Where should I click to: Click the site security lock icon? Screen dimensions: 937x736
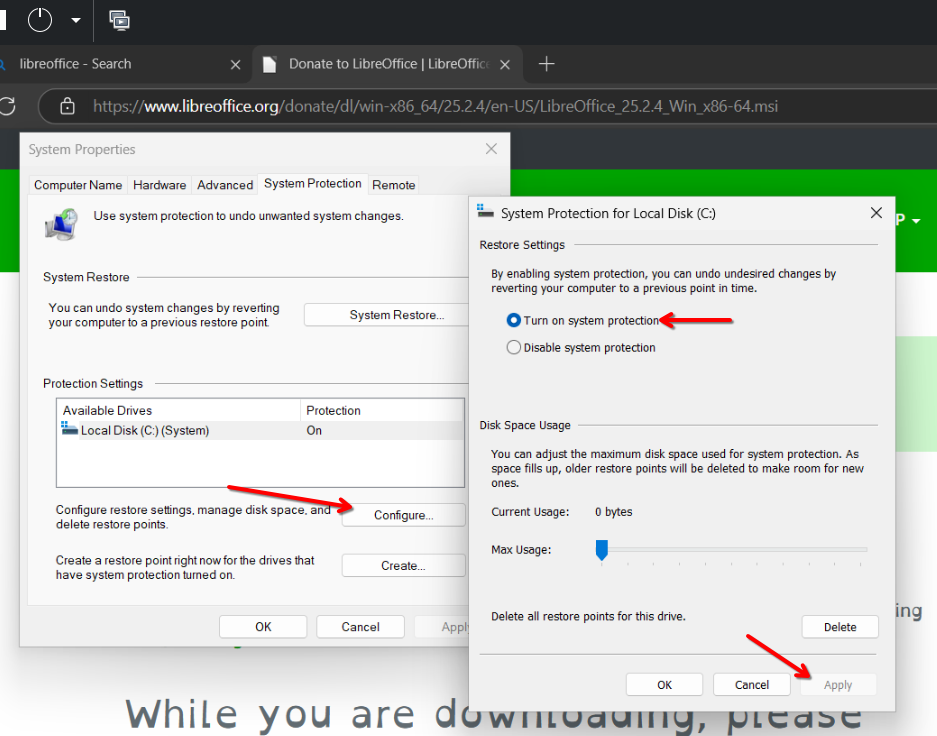click(68, 106)
